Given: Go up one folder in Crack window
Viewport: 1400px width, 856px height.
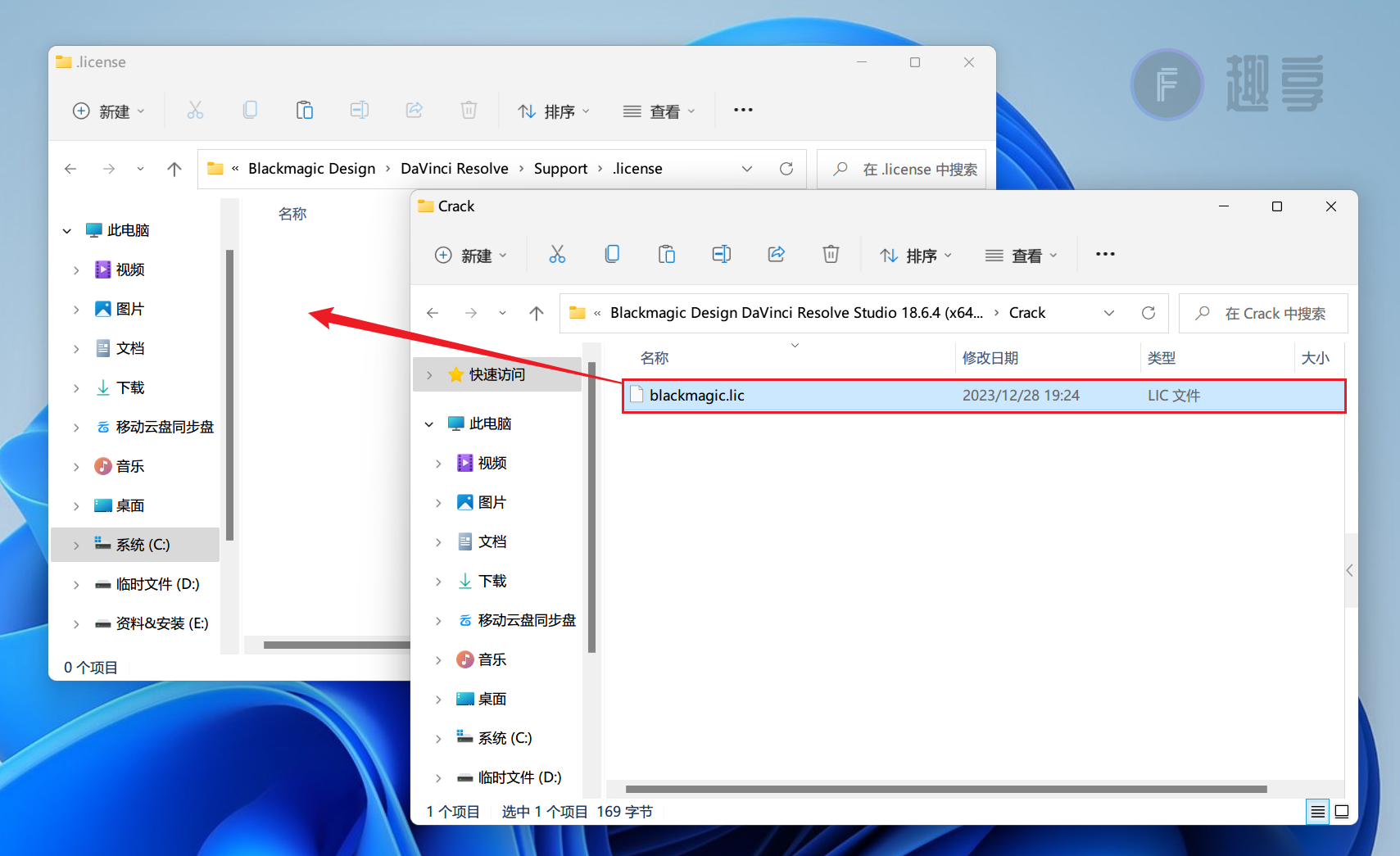Looking at the screenshot, I should [x=537, y=313].
